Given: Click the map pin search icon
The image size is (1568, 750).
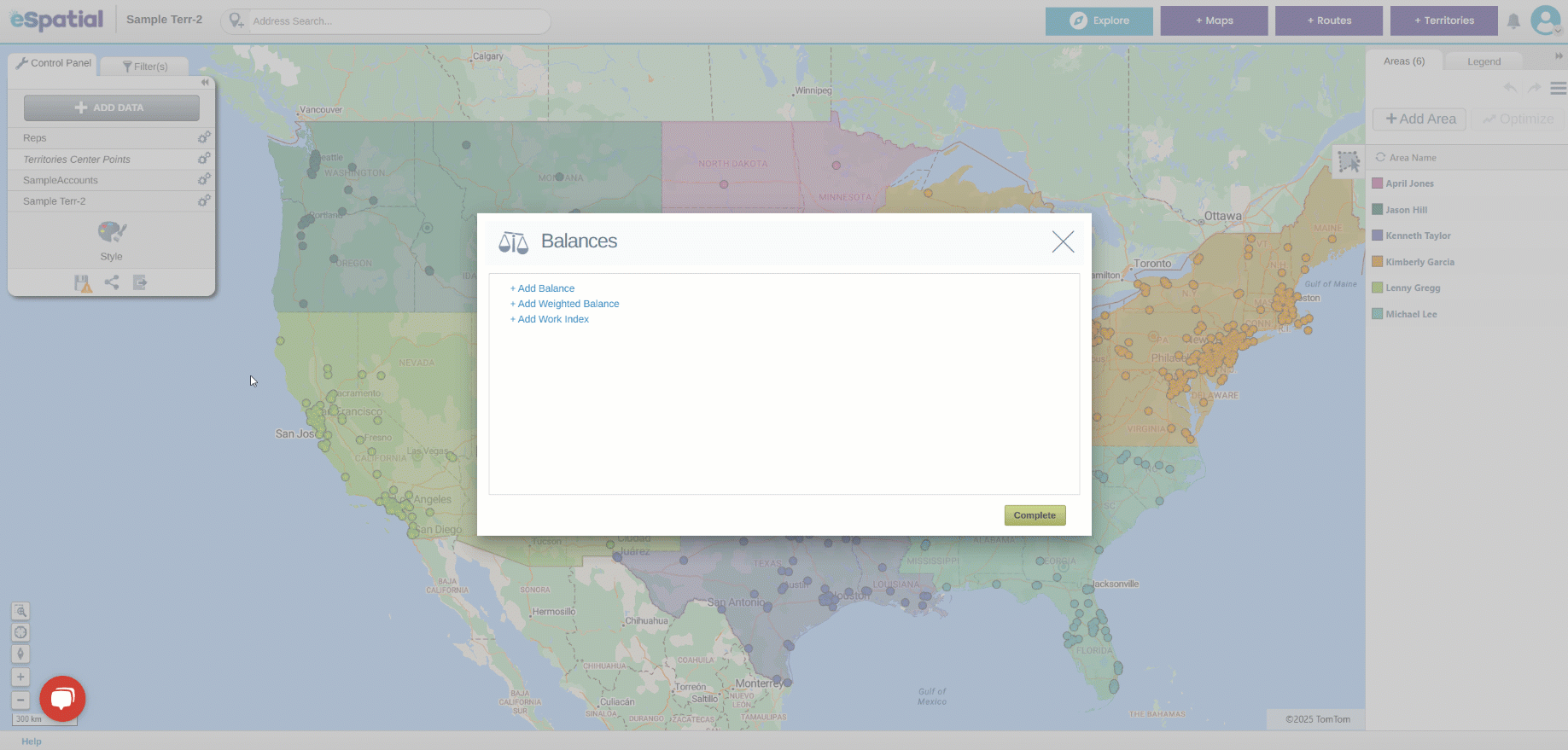Looking at the screenshot, I should click(236, 20).
